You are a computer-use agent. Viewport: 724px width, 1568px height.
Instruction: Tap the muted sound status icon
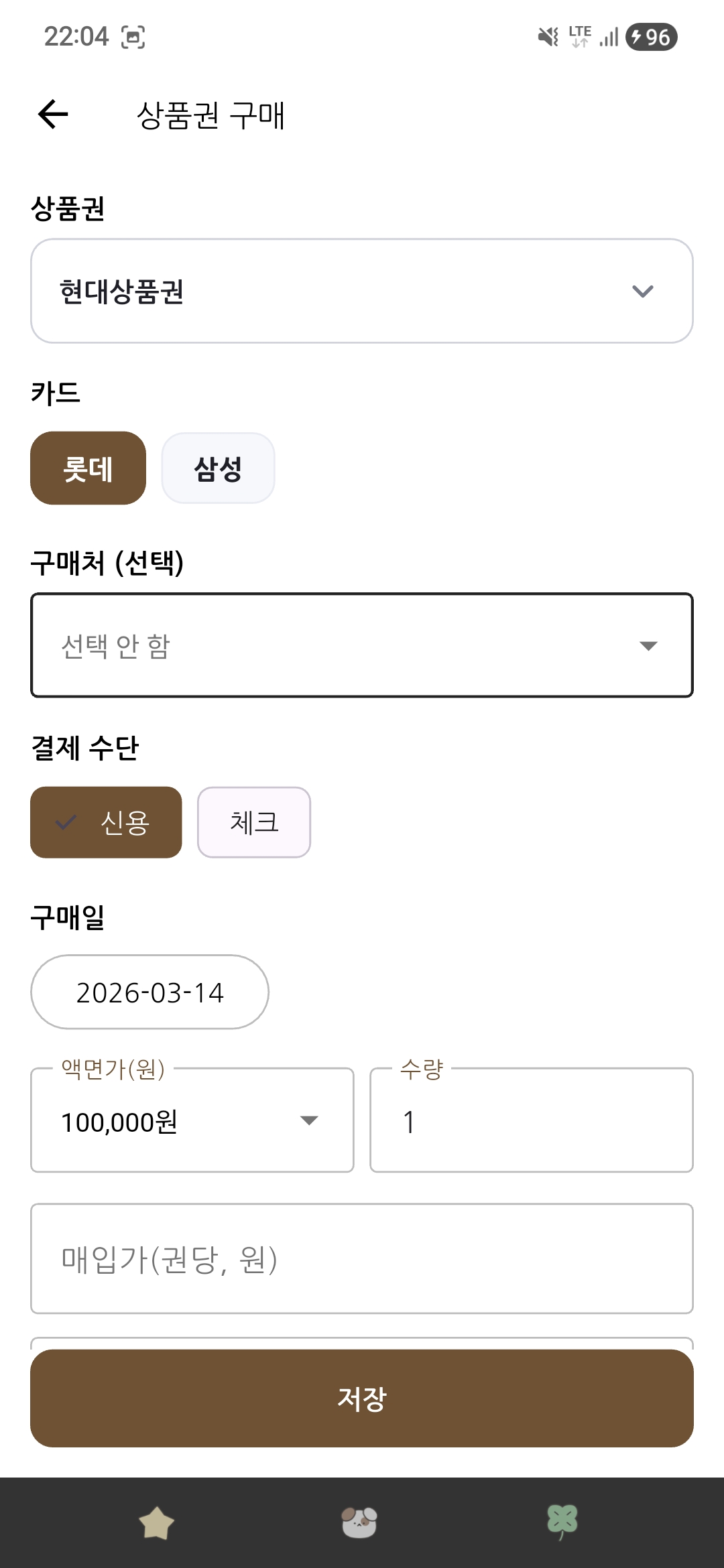tap(548, 37)
